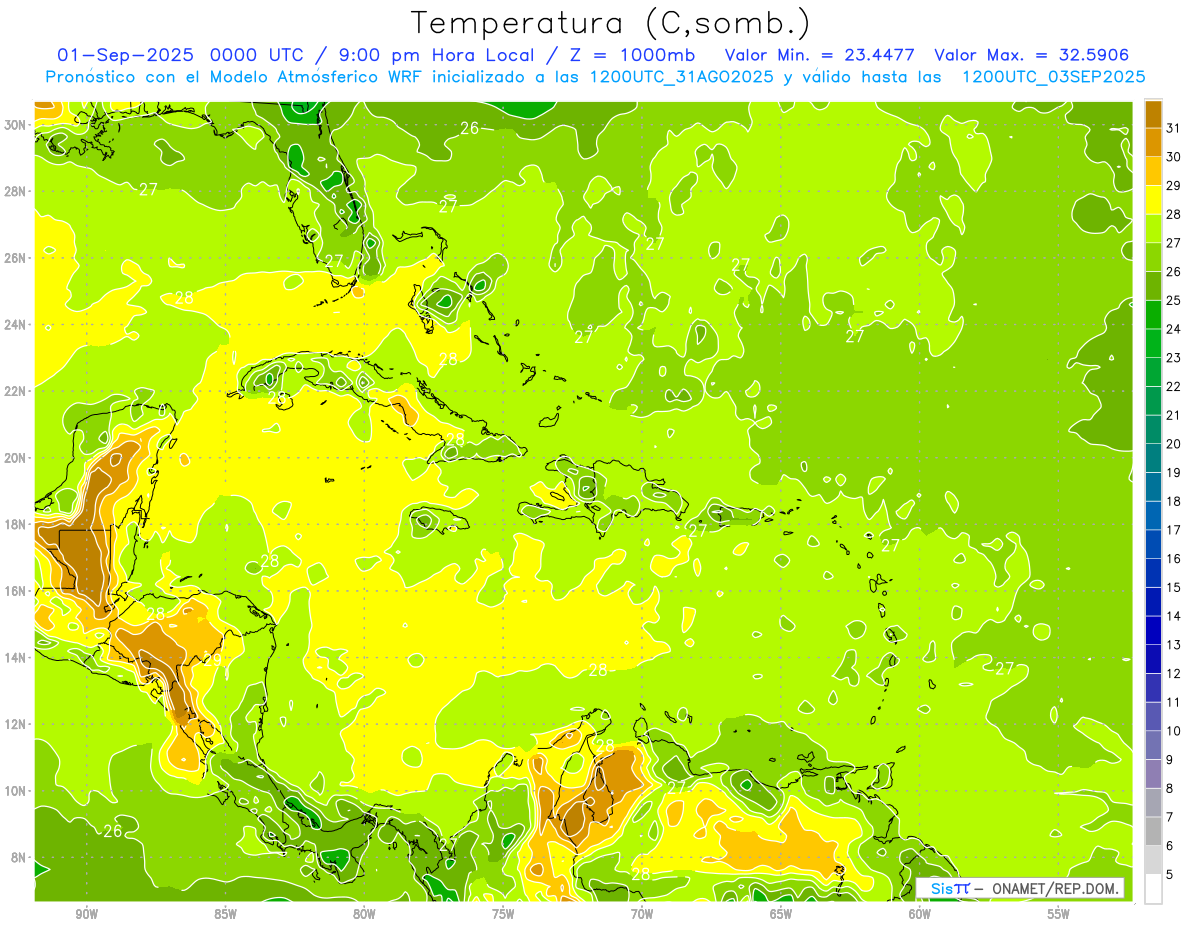This screenshot has height=927, width=1200.
Task: Click the 28N latitude axis label
Action: pos(16,191)
